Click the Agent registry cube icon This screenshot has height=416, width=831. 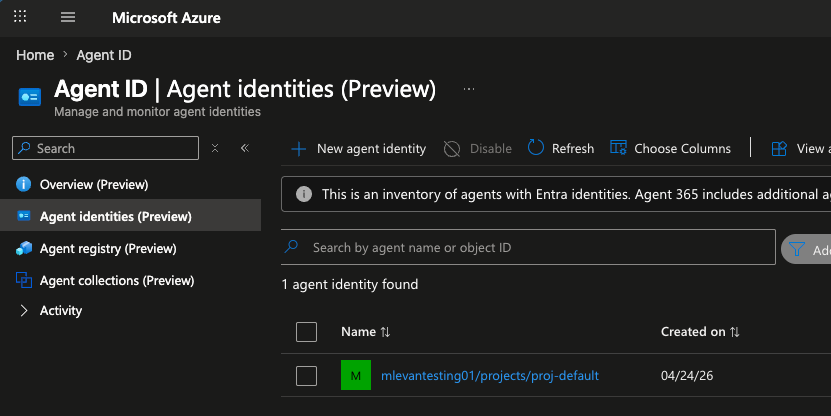pyautogui.click(x=24, y=248)
